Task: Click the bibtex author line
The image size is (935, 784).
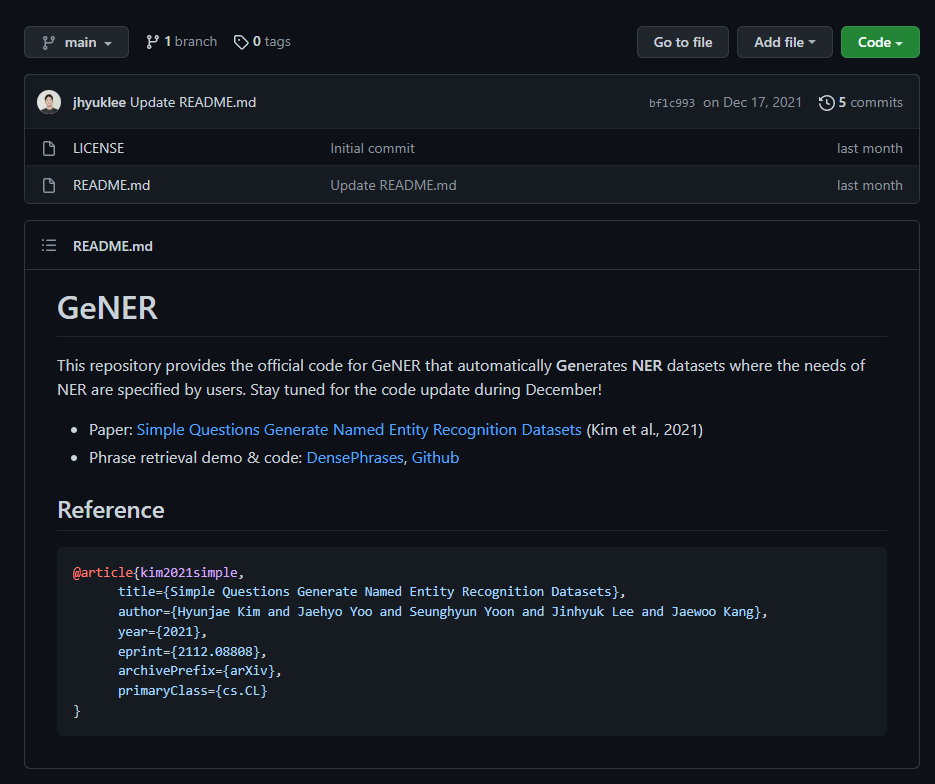Action: 442,612
